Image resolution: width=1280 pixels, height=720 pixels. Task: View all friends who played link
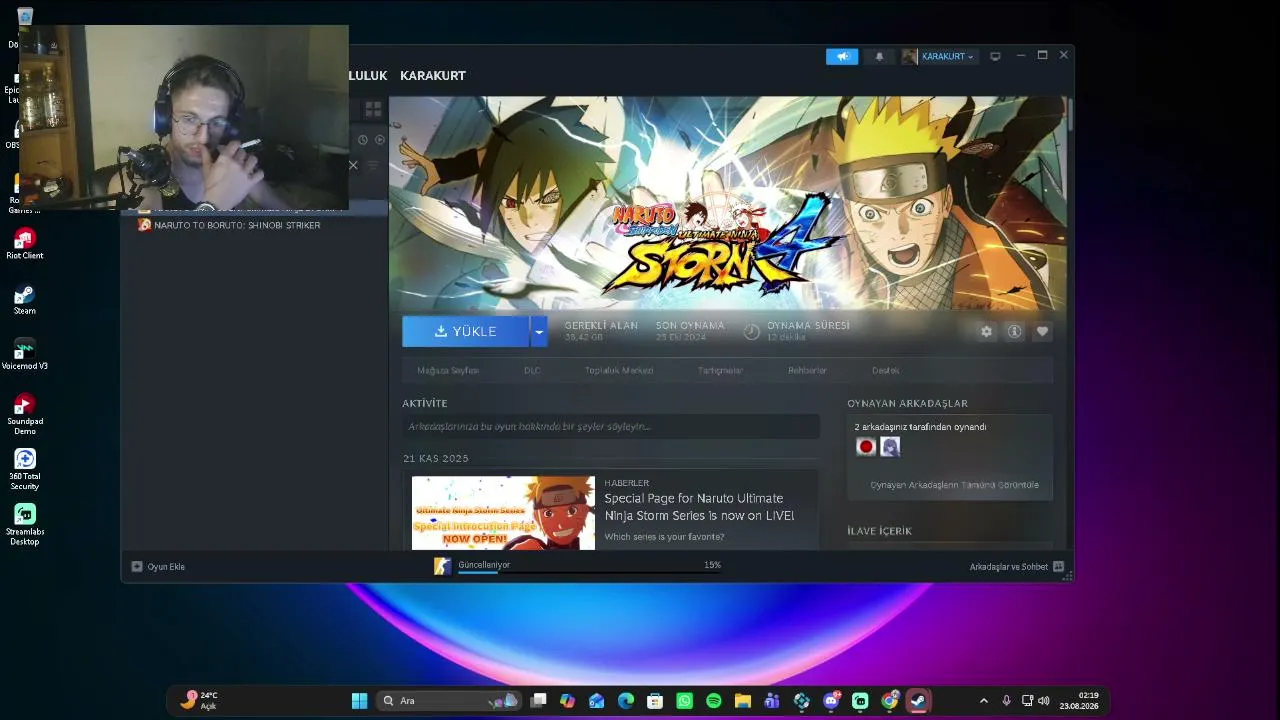pyautogui.click(x=954, y=485)
